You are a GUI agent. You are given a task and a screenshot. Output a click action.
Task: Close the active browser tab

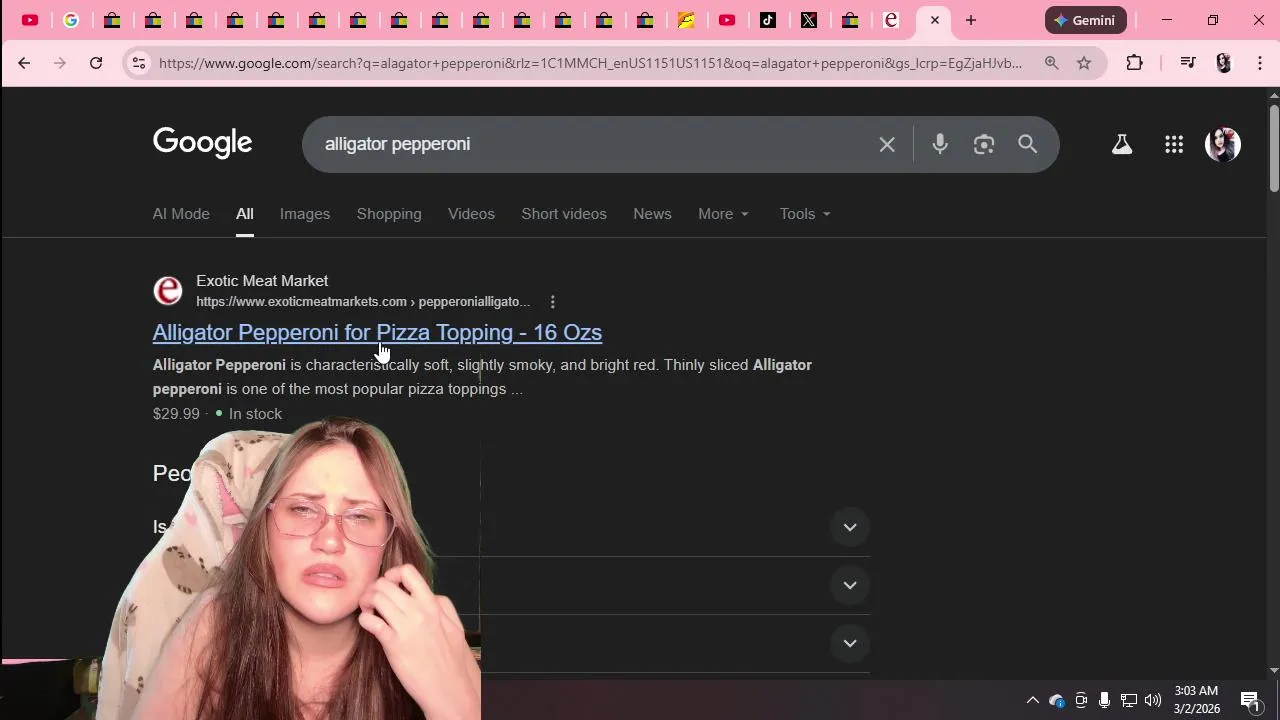[x=935, y=20]
